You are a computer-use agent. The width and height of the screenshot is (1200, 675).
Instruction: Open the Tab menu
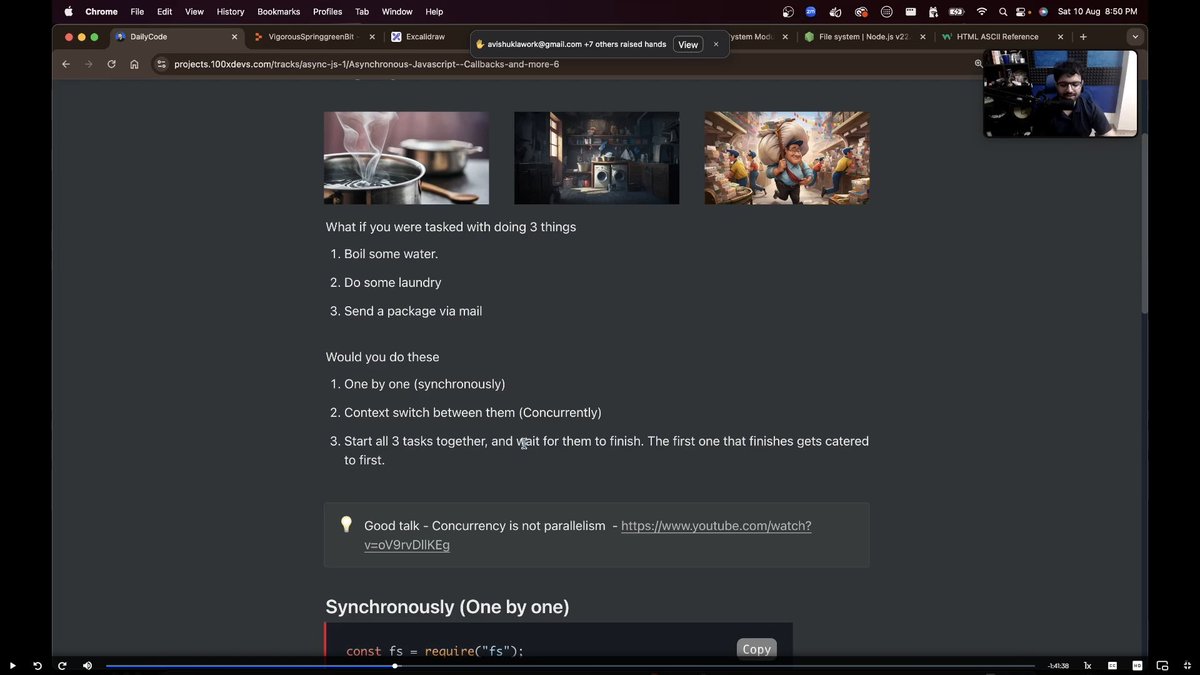362,12
